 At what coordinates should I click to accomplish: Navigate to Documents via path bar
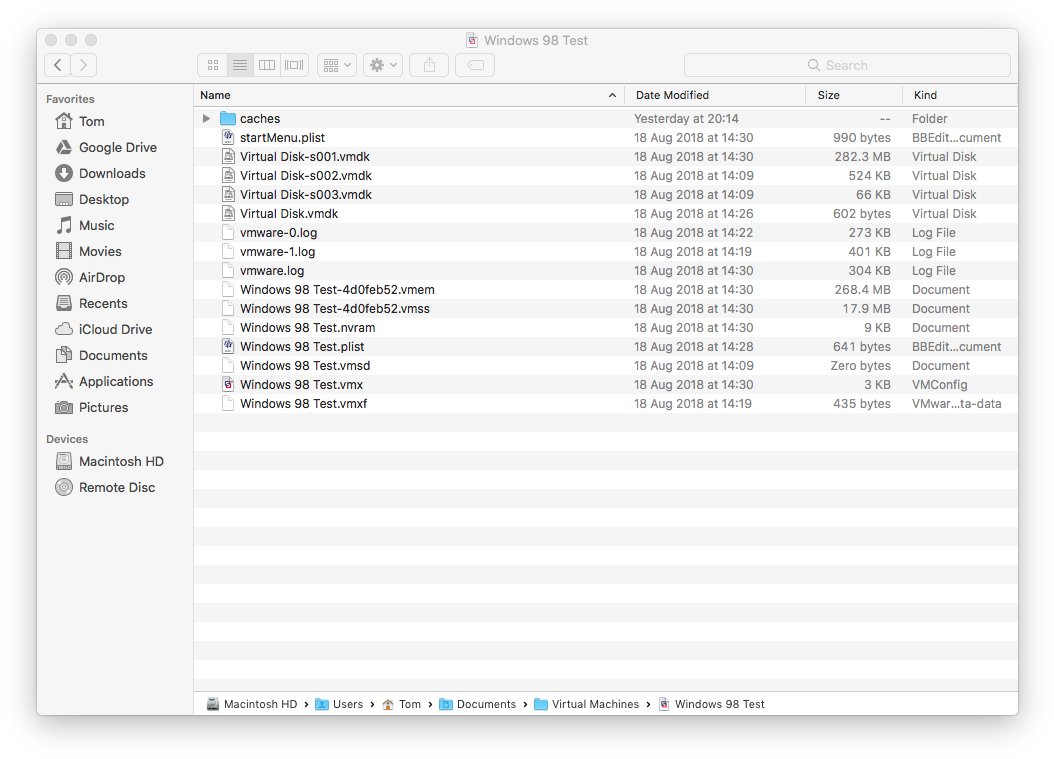click(x=487, y=704)
